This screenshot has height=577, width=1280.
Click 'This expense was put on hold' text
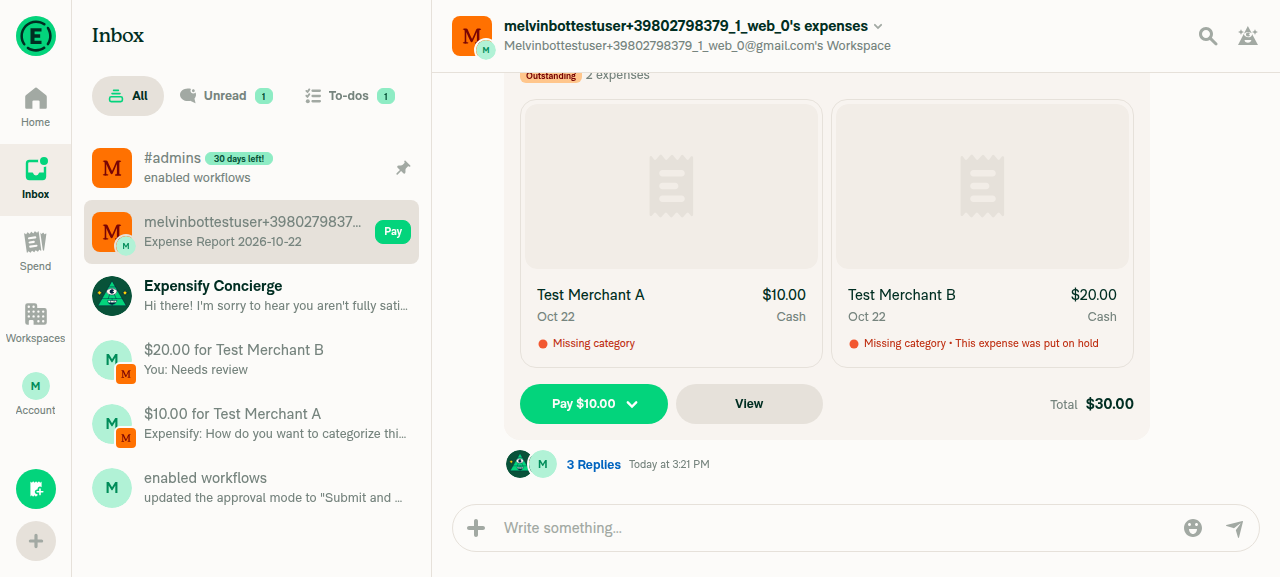pos(1027,343)
